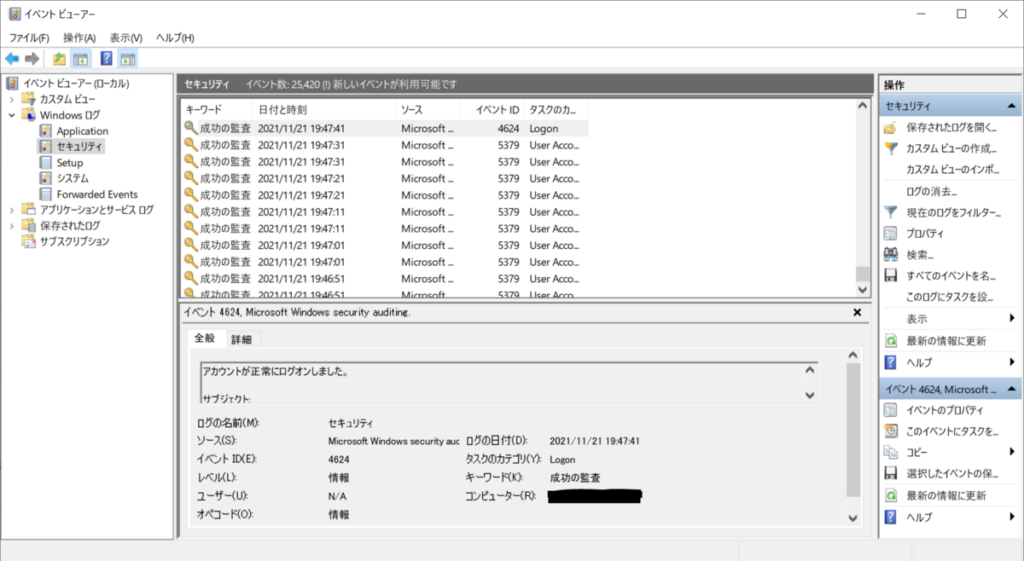This screenshot has width=1024, height=561.
Task: Click the アカウントが正常にログオンしました text
Action: coord(276,372)
